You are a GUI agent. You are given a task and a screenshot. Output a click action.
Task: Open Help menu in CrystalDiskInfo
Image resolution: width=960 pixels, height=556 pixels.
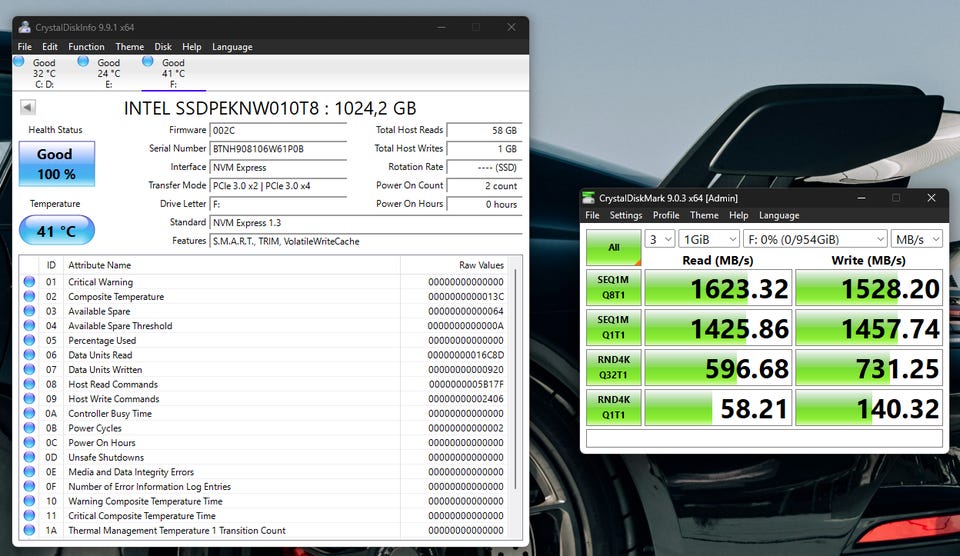coord(192,47)
